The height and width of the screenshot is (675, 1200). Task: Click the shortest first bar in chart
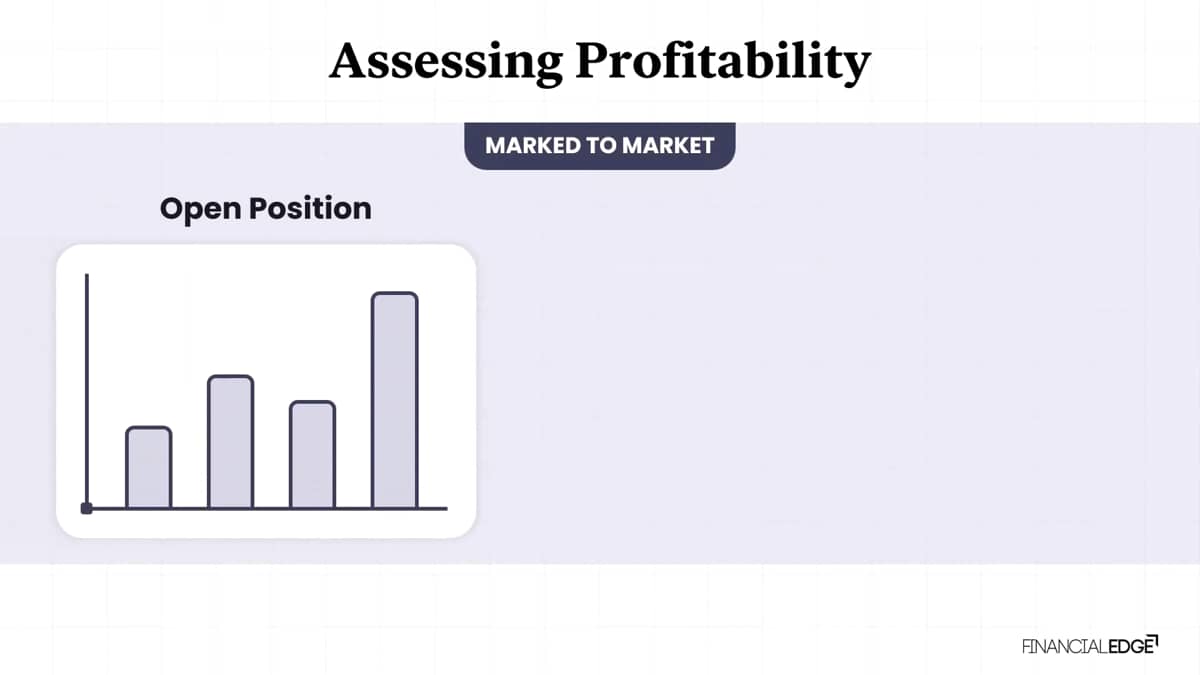[148, 468]
